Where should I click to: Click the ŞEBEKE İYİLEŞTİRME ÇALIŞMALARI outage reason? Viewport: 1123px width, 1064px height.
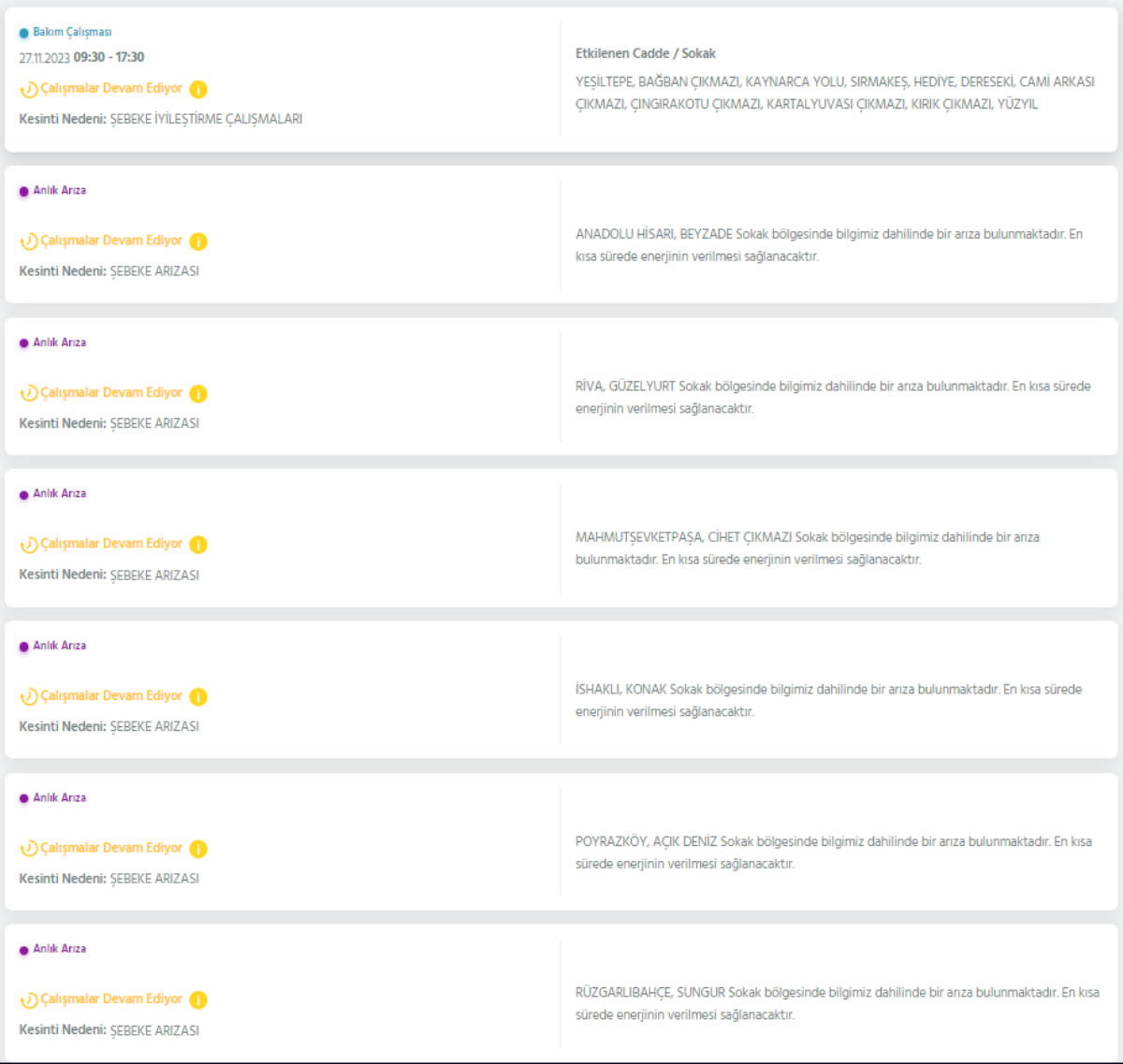coord(206,119)
